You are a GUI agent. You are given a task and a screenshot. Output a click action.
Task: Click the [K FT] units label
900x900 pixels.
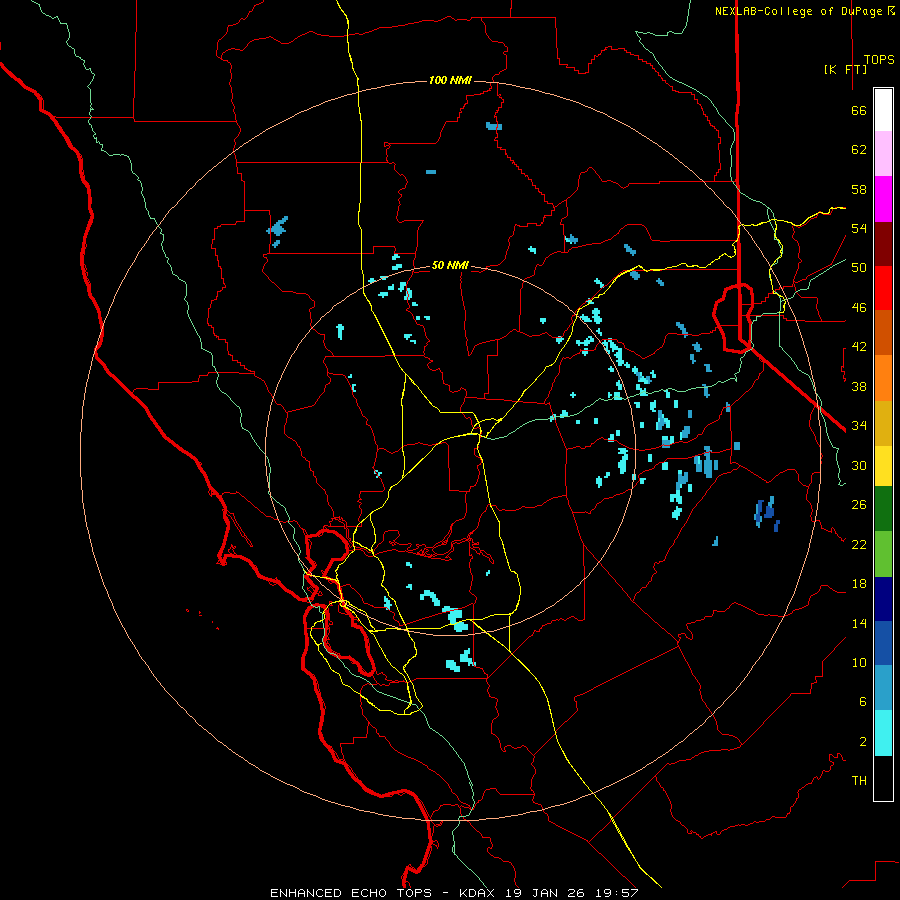(x=845, y=69)
